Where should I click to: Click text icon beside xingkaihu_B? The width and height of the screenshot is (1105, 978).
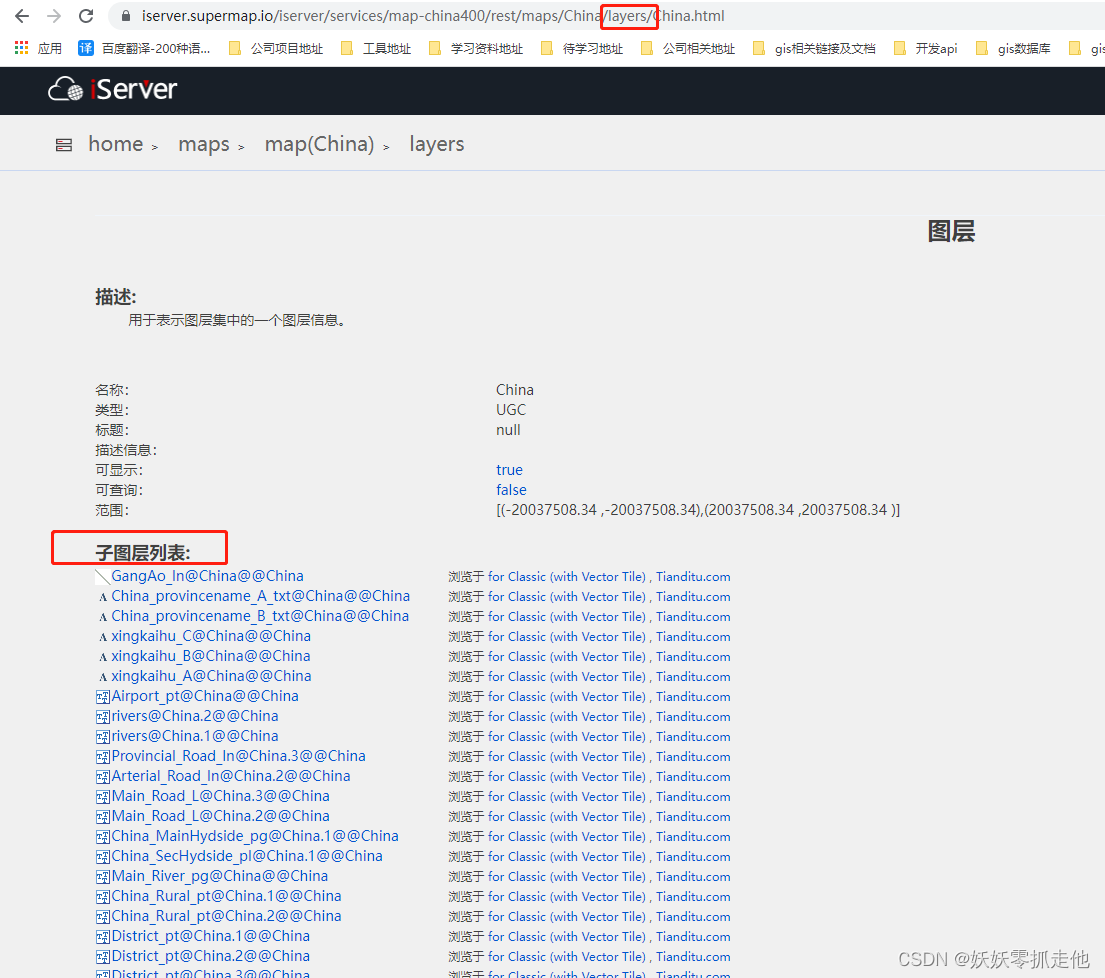pos(104,657)
